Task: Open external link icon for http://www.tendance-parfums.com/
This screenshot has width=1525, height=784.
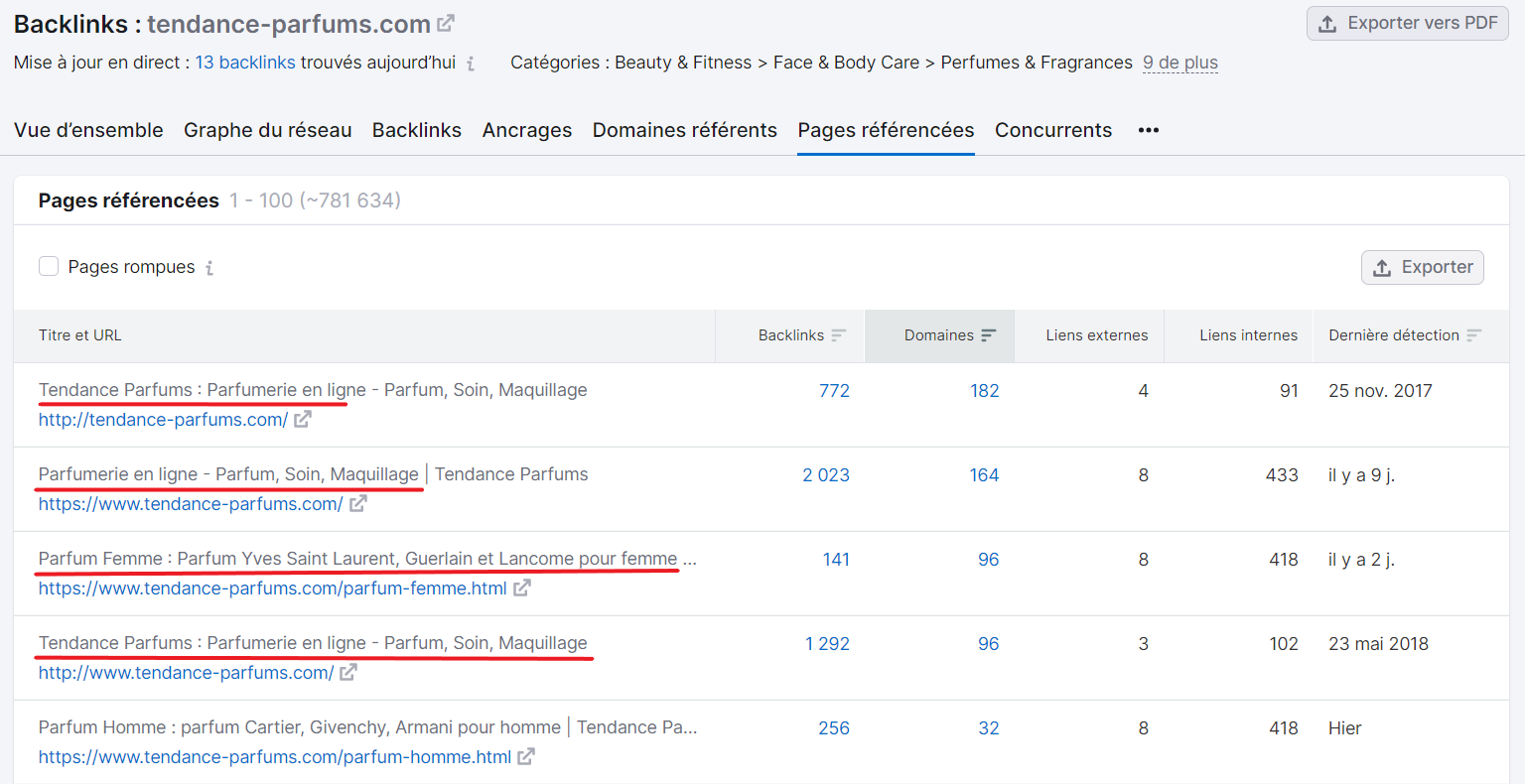Action: 348,673
